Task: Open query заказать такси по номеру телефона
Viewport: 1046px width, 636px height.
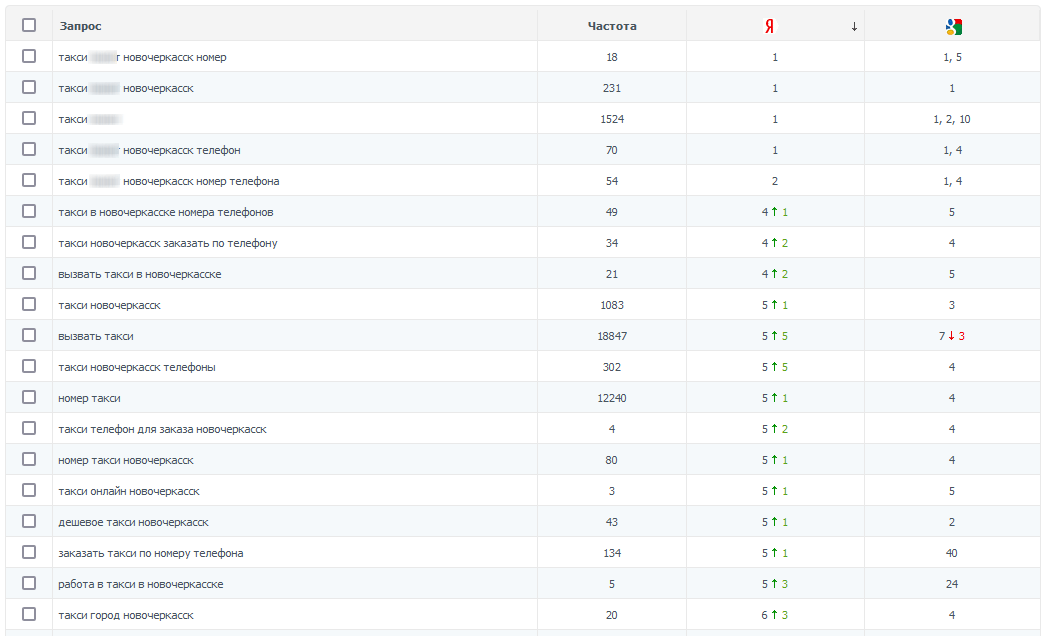Action: pos(151,553)
